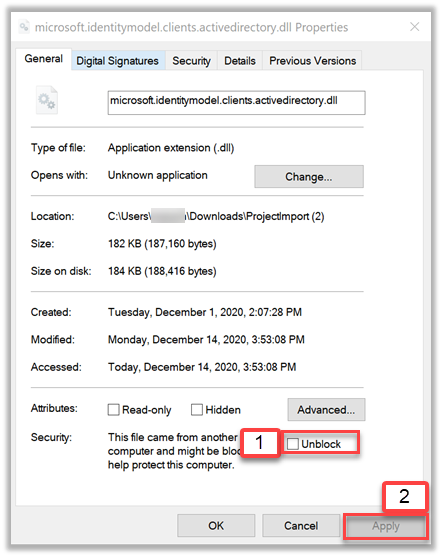Confirm with the OK button
442x557 pixels.
click(x=216, y=526)
